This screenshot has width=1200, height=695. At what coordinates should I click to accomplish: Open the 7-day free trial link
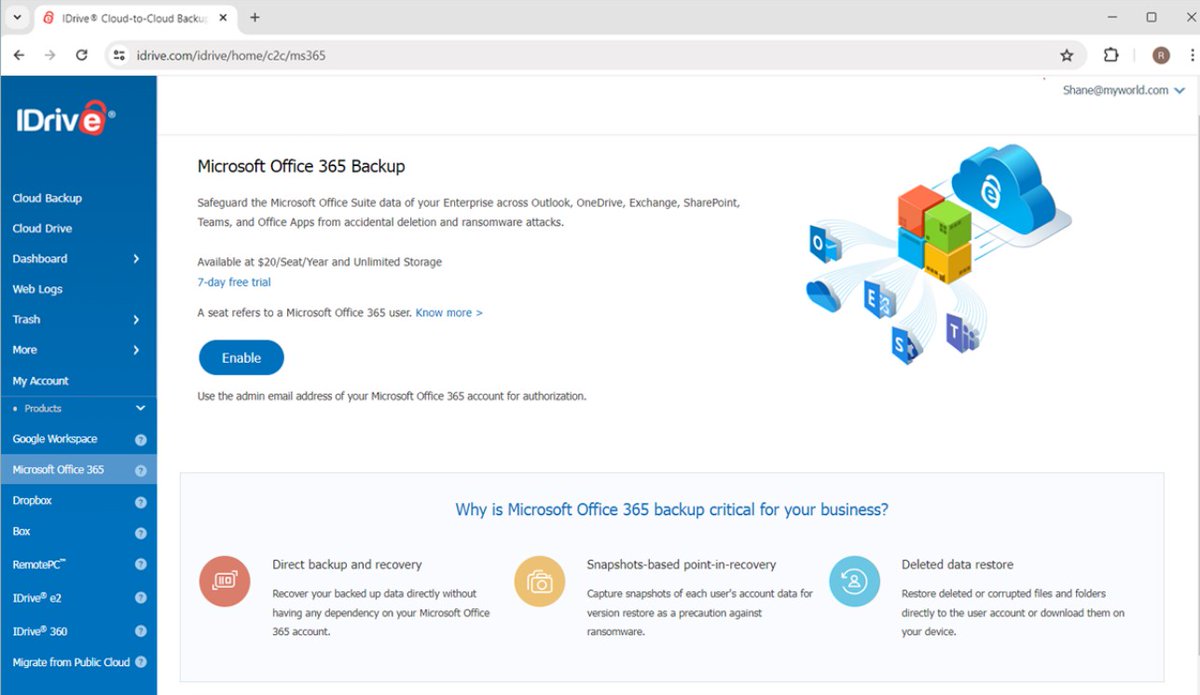click(233, 282)
